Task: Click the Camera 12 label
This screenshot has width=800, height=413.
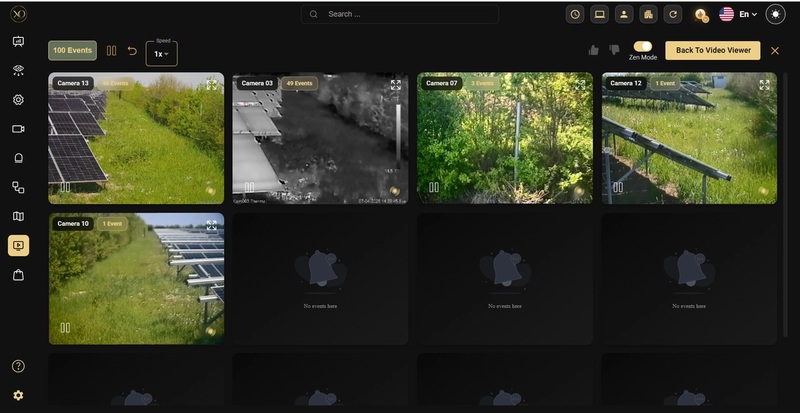Action: [626, 83]
